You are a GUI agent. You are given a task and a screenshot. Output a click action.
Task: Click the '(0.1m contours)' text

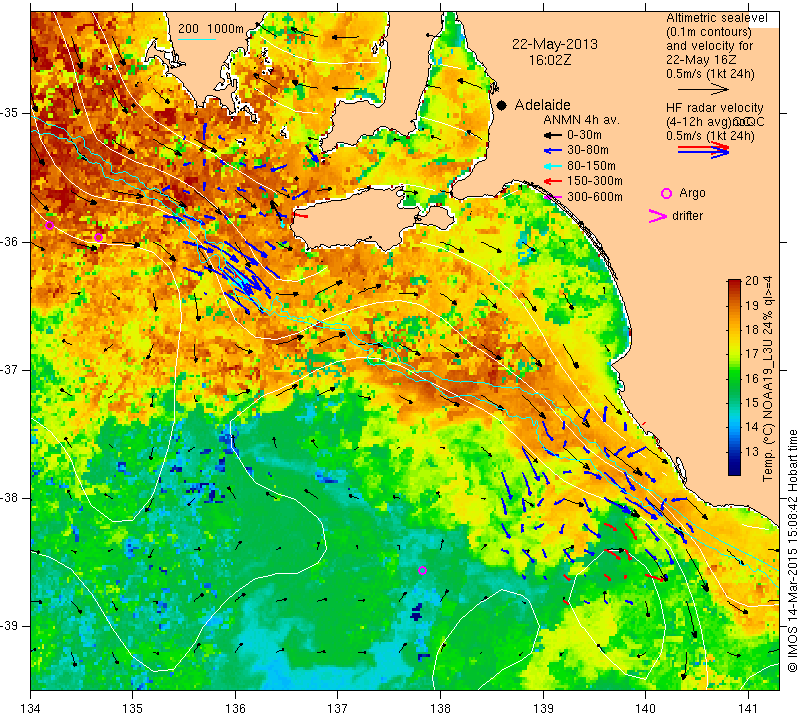709,32
